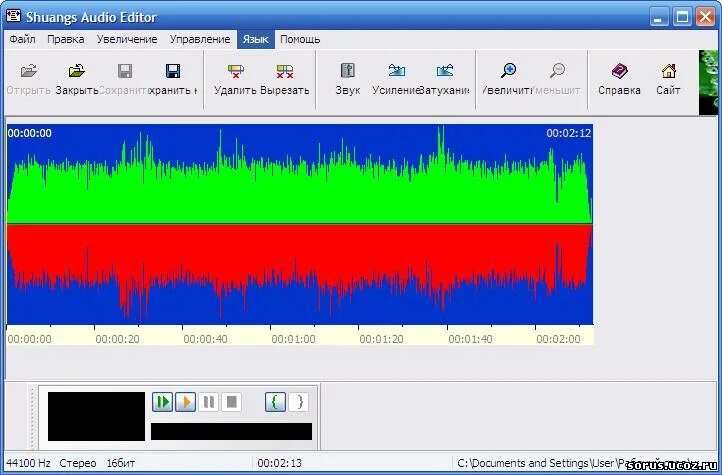Click the 00:00:00 start label on the waveform
Viewport: 722px width, 475px height.
(x=29, y=133)
